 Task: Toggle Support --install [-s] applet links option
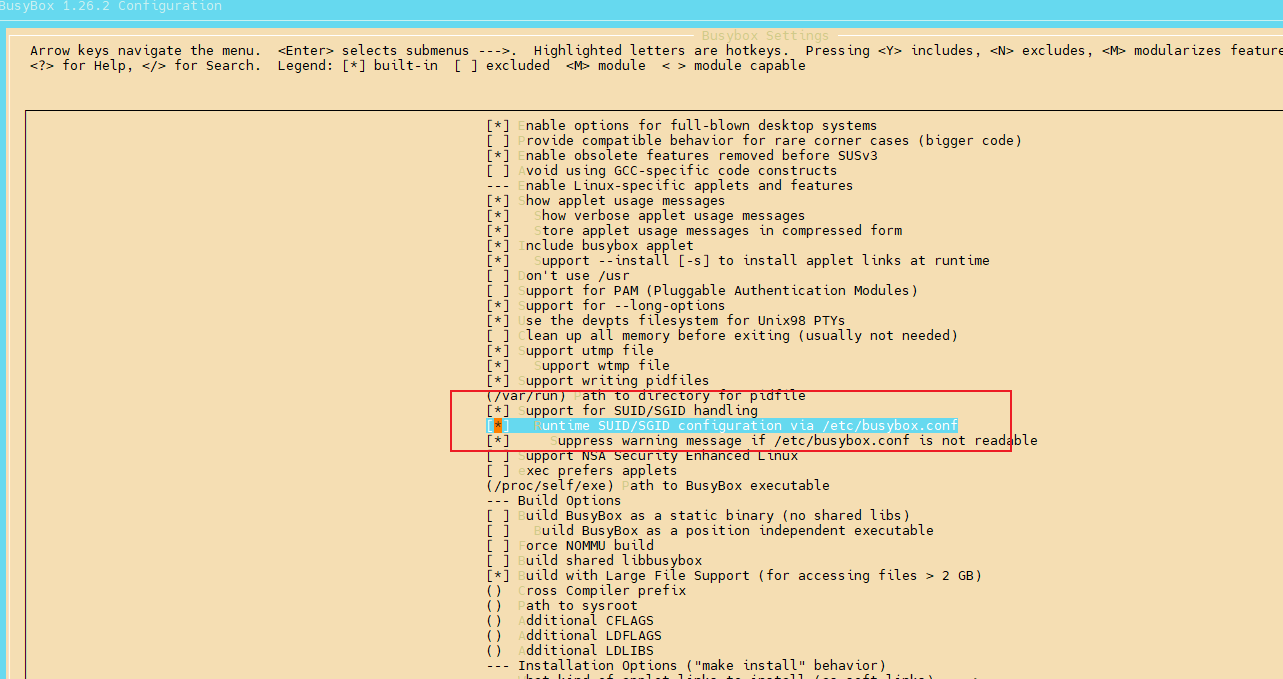point(738,260)
